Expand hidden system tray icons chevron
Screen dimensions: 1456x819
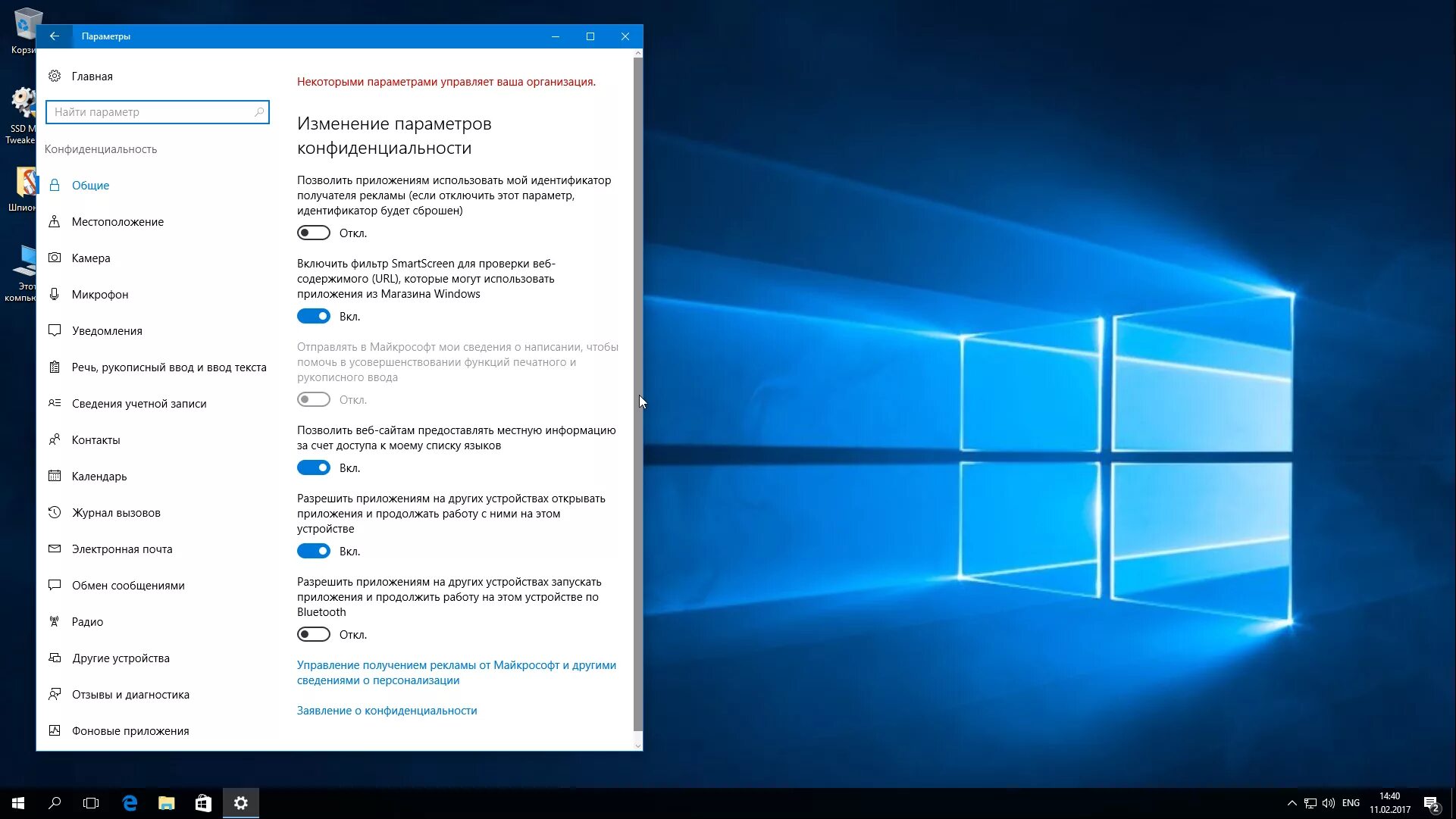[1292, 803]
